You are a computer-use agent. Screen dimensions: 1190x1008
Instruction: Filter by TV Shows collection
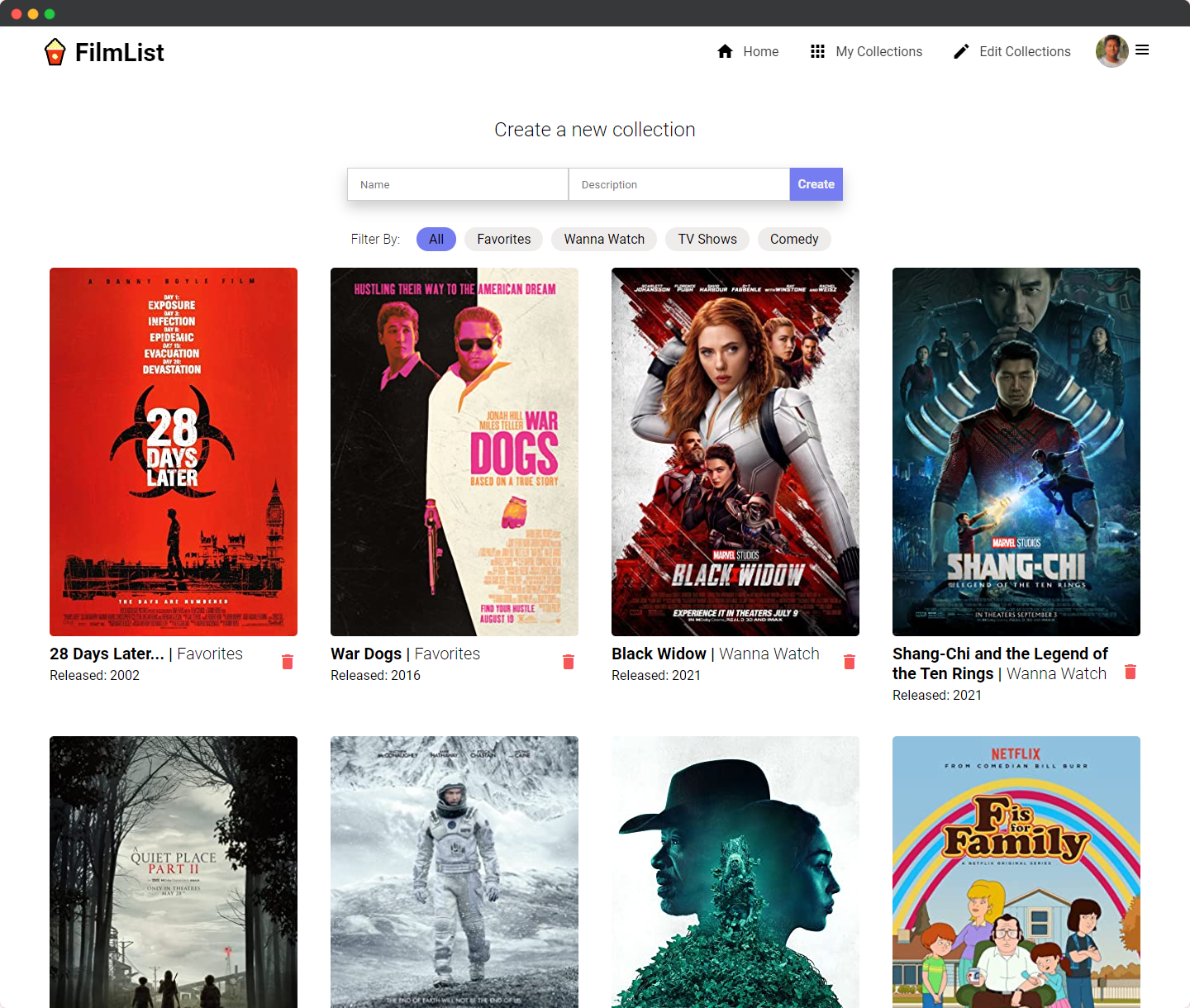tap(707, 239)
